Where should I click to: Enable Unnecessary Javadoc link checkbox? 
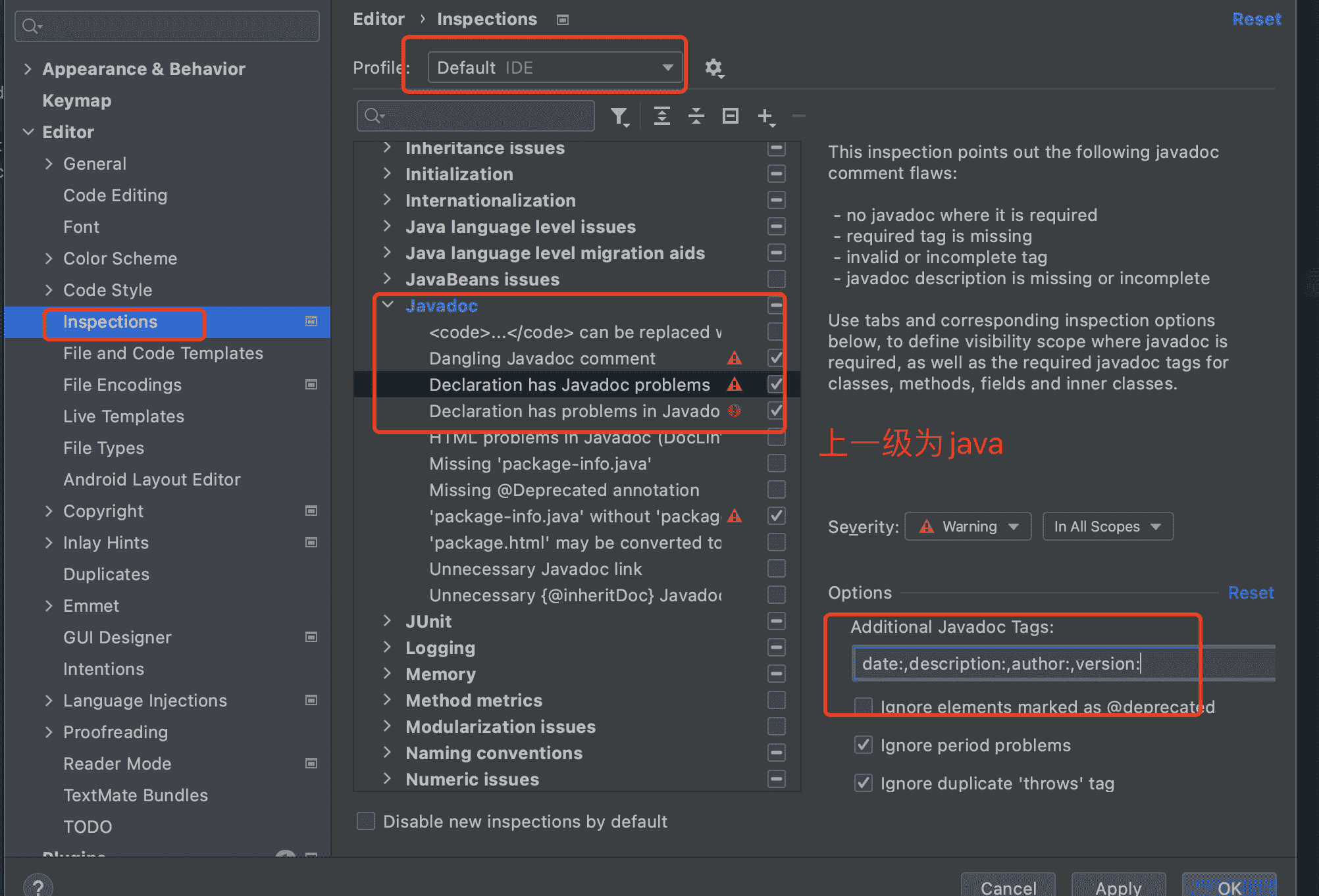click(x=777, y=568)
